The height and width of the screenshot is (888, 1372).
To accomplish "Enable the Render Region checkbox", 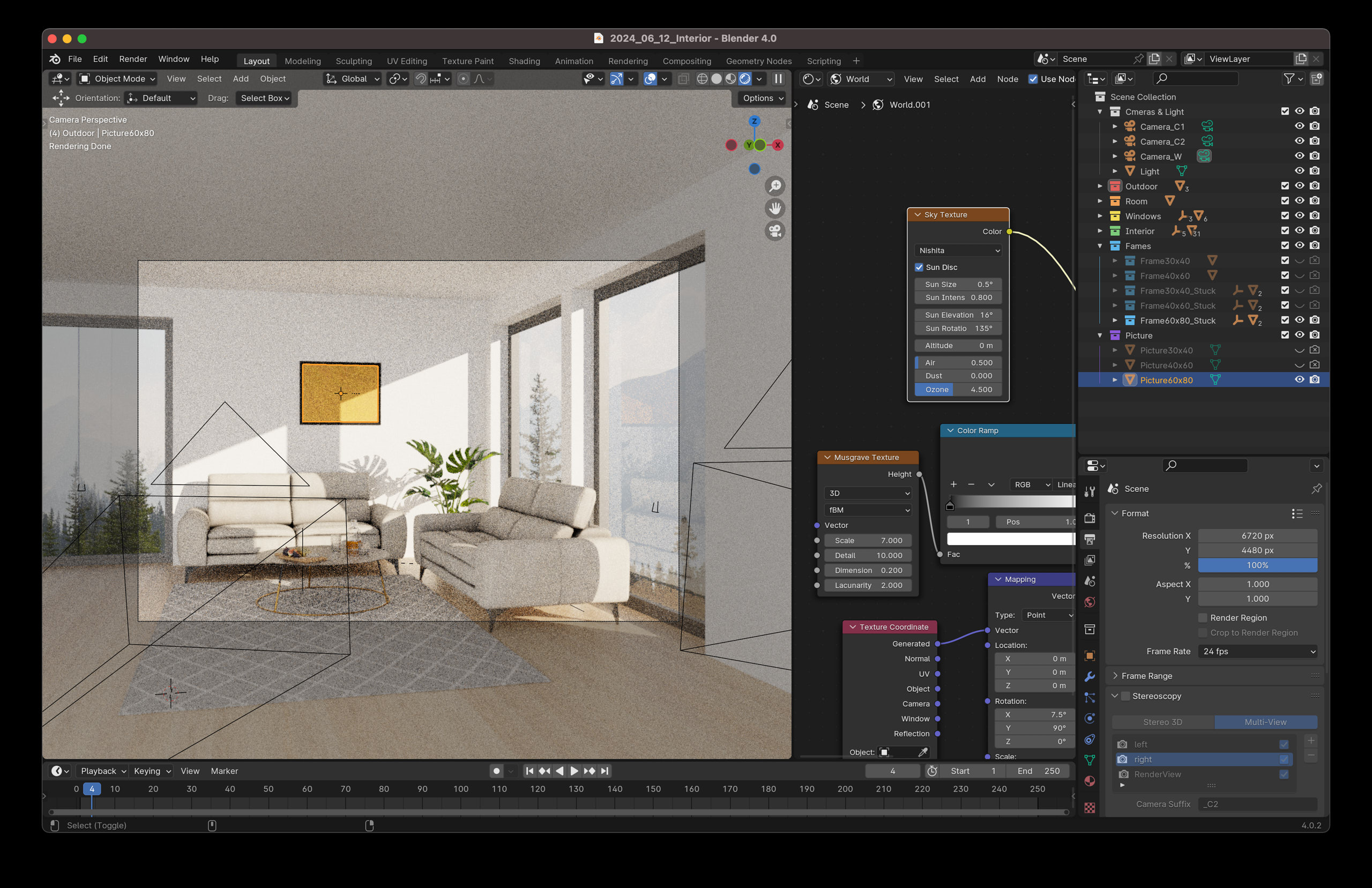I will click(x=1203, y=617).
